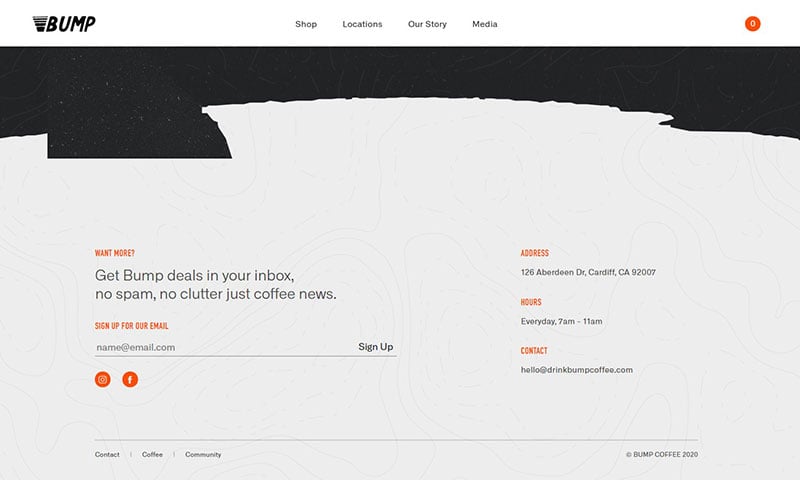Click the 'Everyday, 7am - 11am' hours text
Image resolution: width=800 pixels, height=480 pixels.
(x=561, y=321)
